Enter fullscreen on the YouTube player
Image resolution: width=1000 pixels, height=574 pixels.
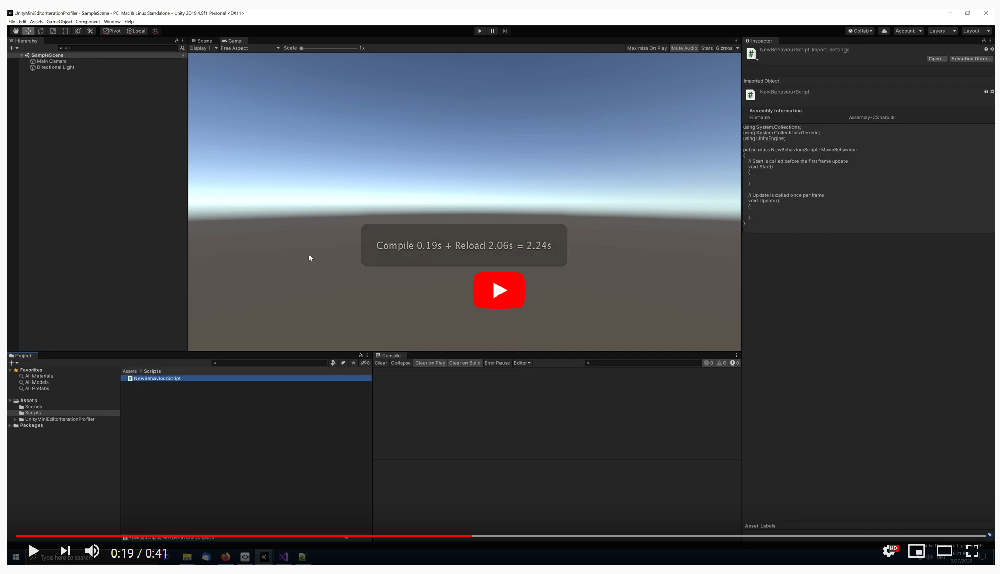tap(972, 551)
